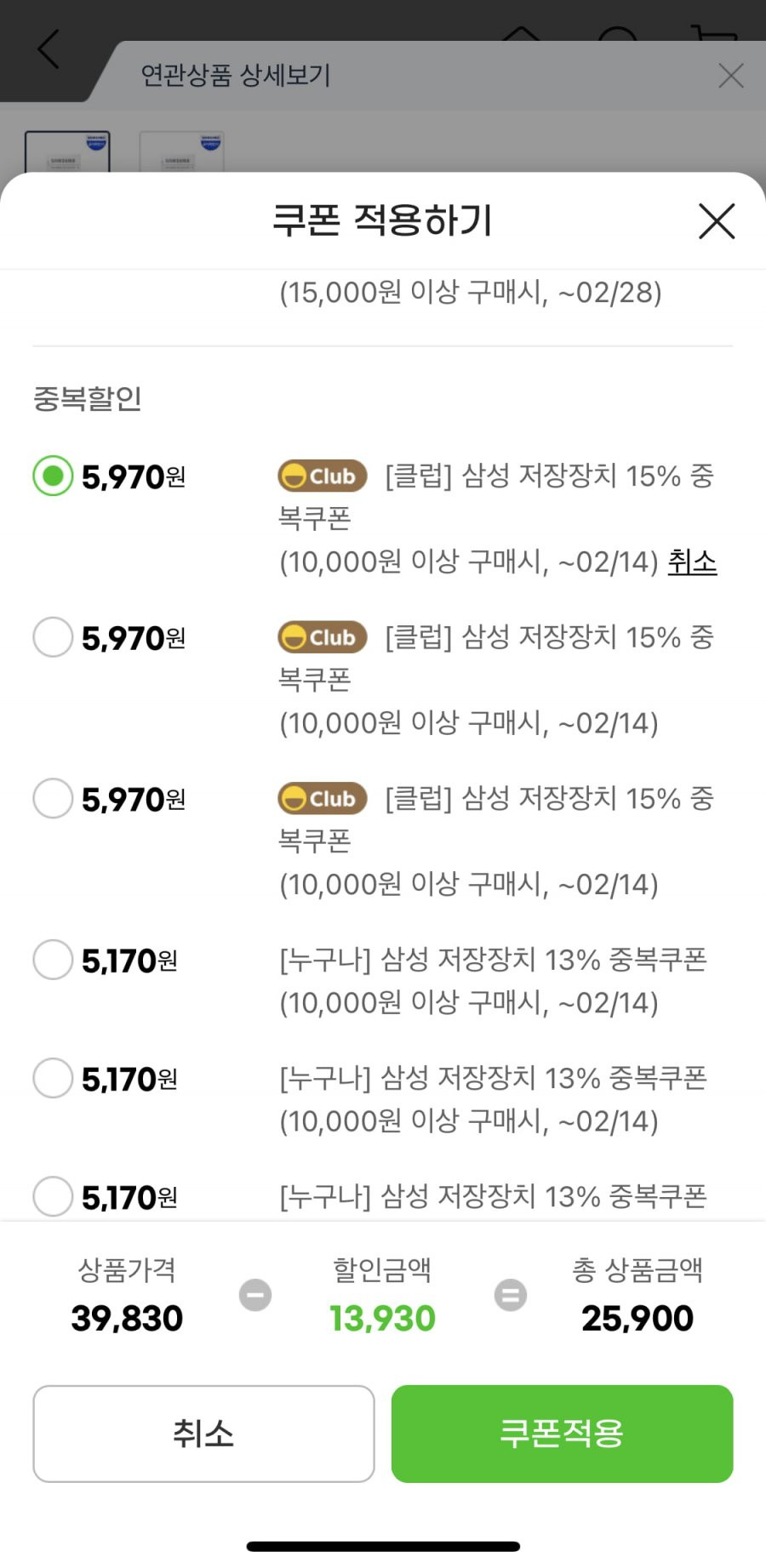Apply coupons with the green 쿠폰적용 button
The height and width of the screenshot is (1568, 766).
[562, 1434]
